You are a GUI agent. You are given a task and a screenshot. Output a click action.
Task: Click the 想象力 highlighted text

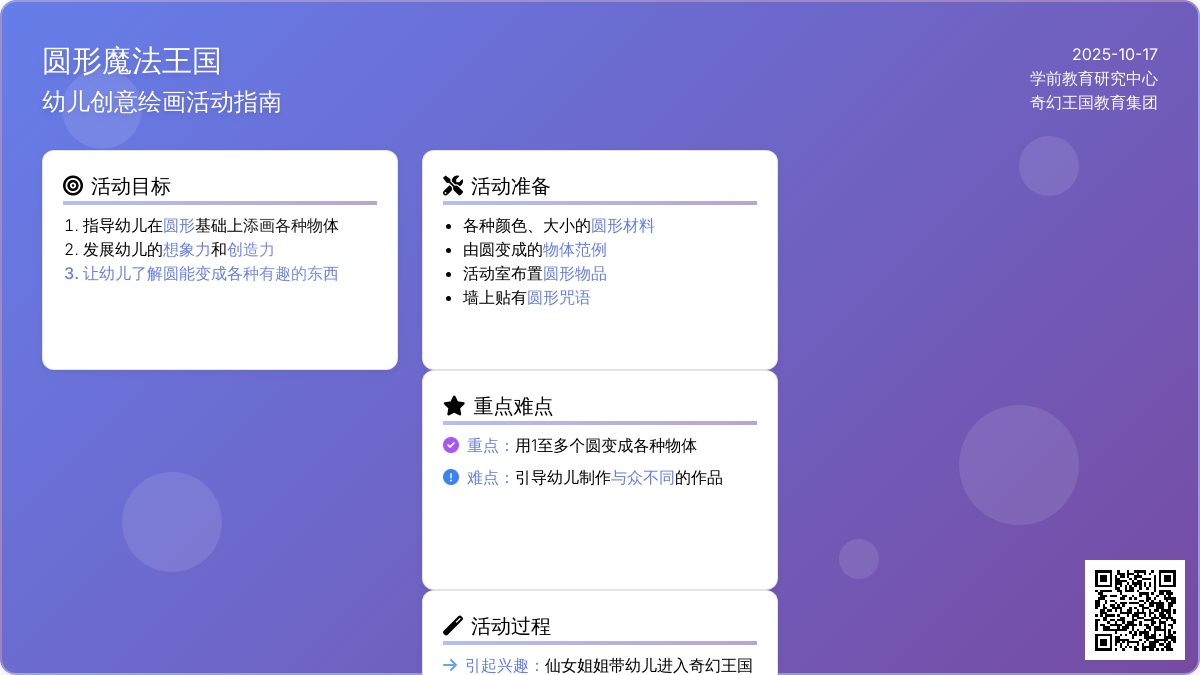186,249
